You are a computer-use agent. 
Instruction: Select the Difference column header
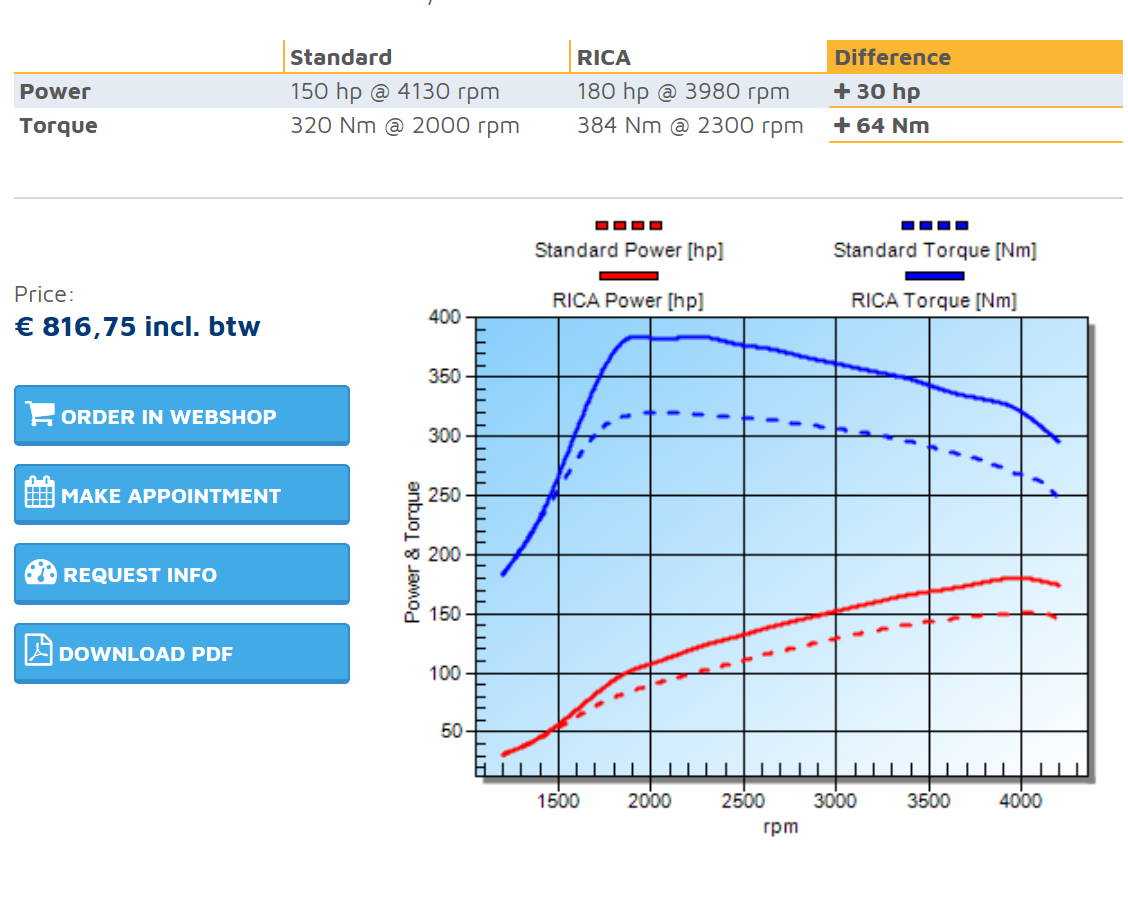892,57
